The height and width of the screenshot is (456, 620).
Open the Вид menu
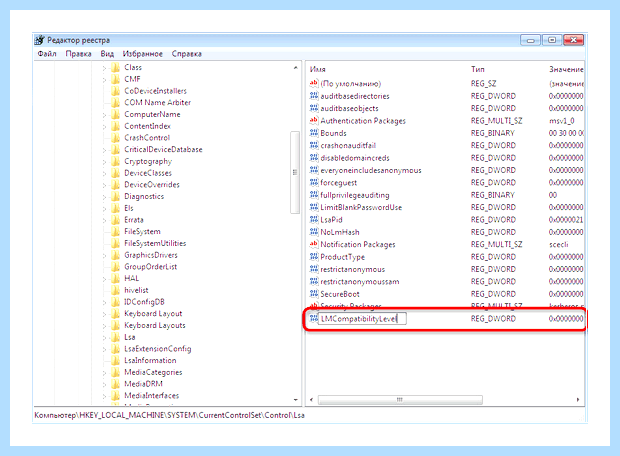(107, 54)
